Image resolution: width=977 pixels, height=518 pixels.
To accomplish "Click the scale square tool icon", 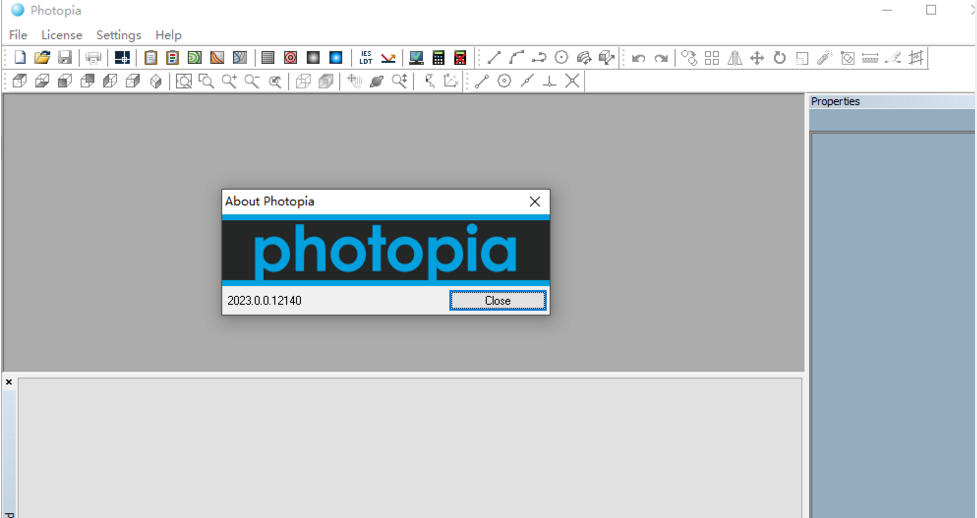I will click(x=802, y=58).
